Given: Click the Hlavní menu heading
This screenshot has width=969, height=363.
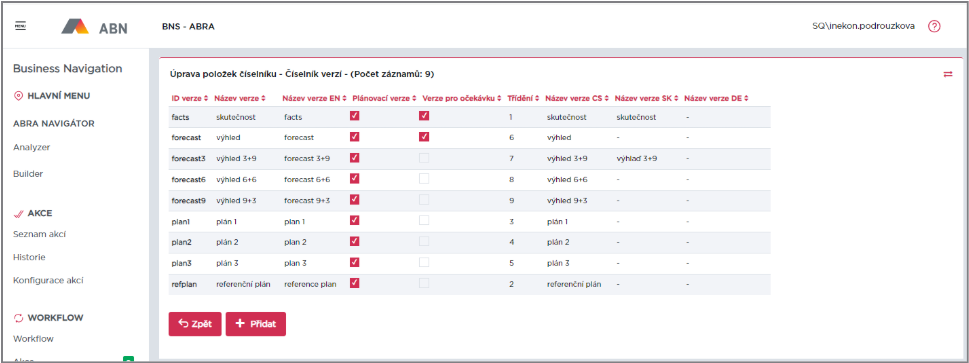Looking at the screenshot, I should point(59,96).
